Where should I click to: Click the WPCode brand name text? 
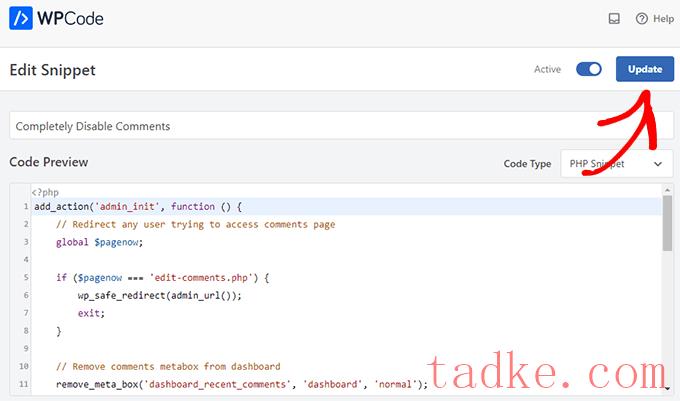72,19
